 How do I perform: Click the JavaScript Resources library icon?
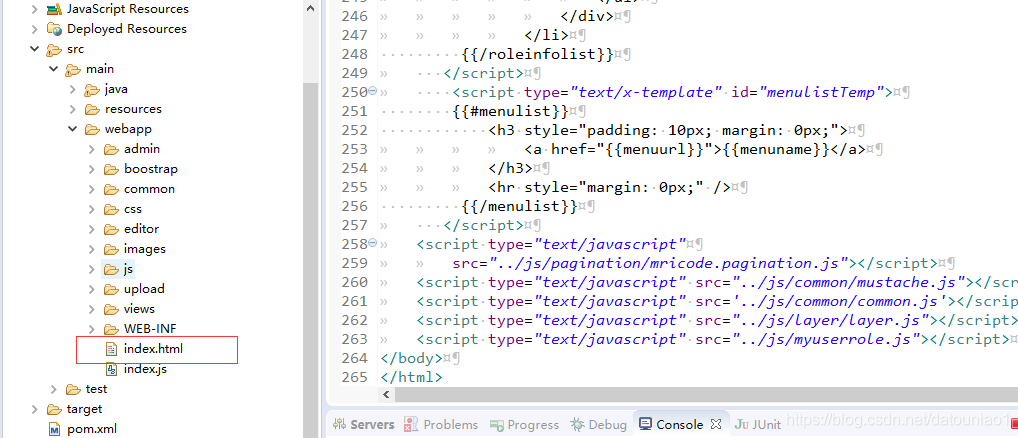55,9
